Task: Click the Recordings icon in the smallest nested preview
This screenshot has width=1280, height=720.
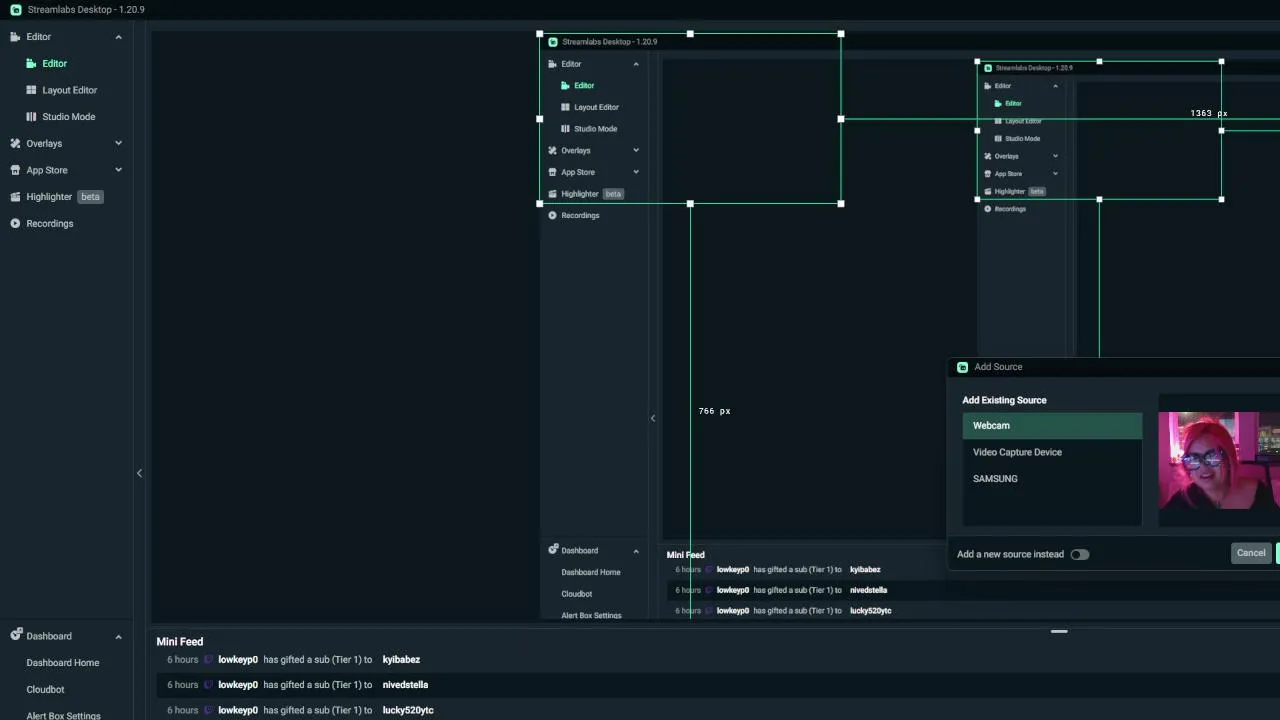Action: (x=987, y=209)
